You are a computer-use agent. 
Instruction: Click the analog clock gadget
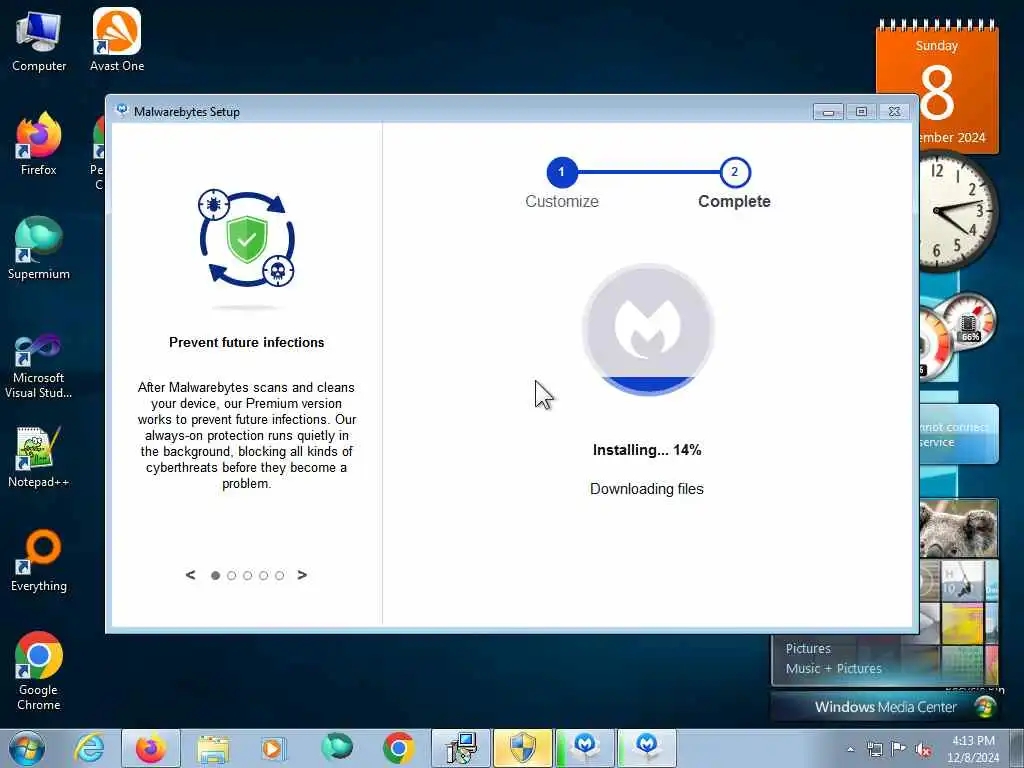[959, 212]
